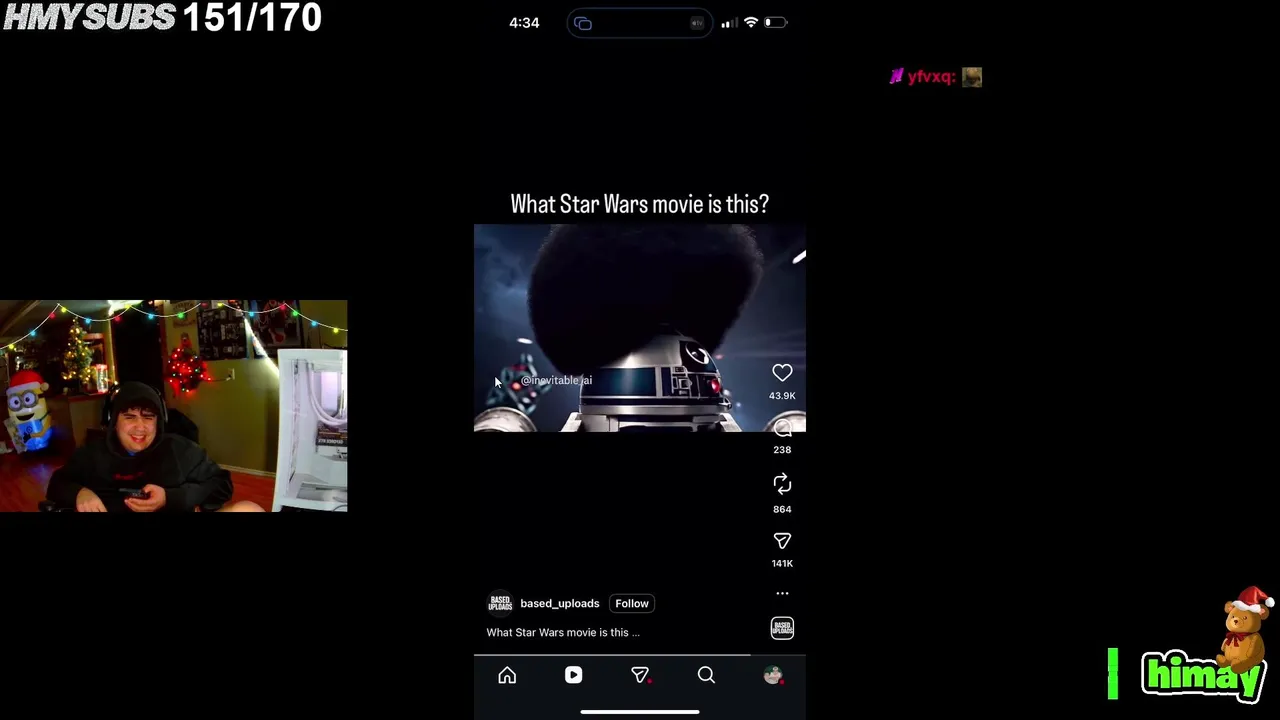Tap the Wi-Fi icon in status bar
The height and width of the screenshot is (720, 1280).
[x=751, y=22]
